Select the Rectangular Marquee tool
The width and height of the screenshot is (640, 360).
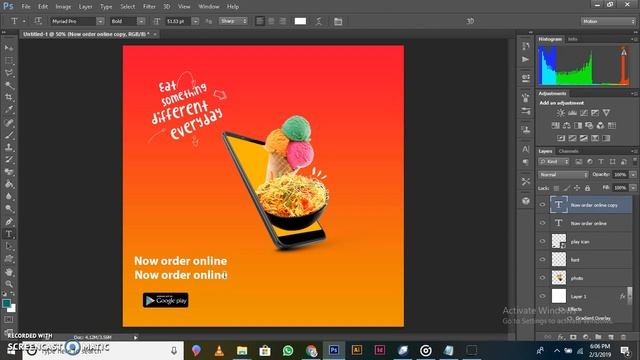[x=9, y=61]
